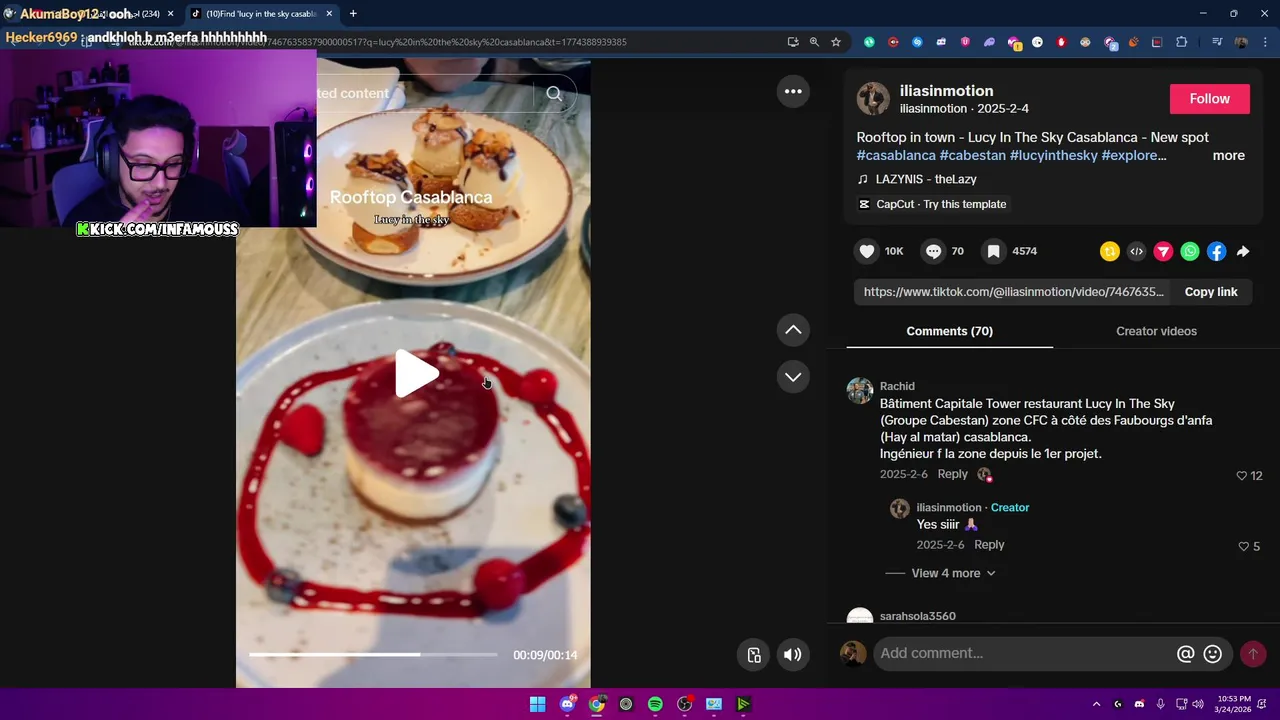
Task: Select the Comments (70) tab
Action: [949, 331]
